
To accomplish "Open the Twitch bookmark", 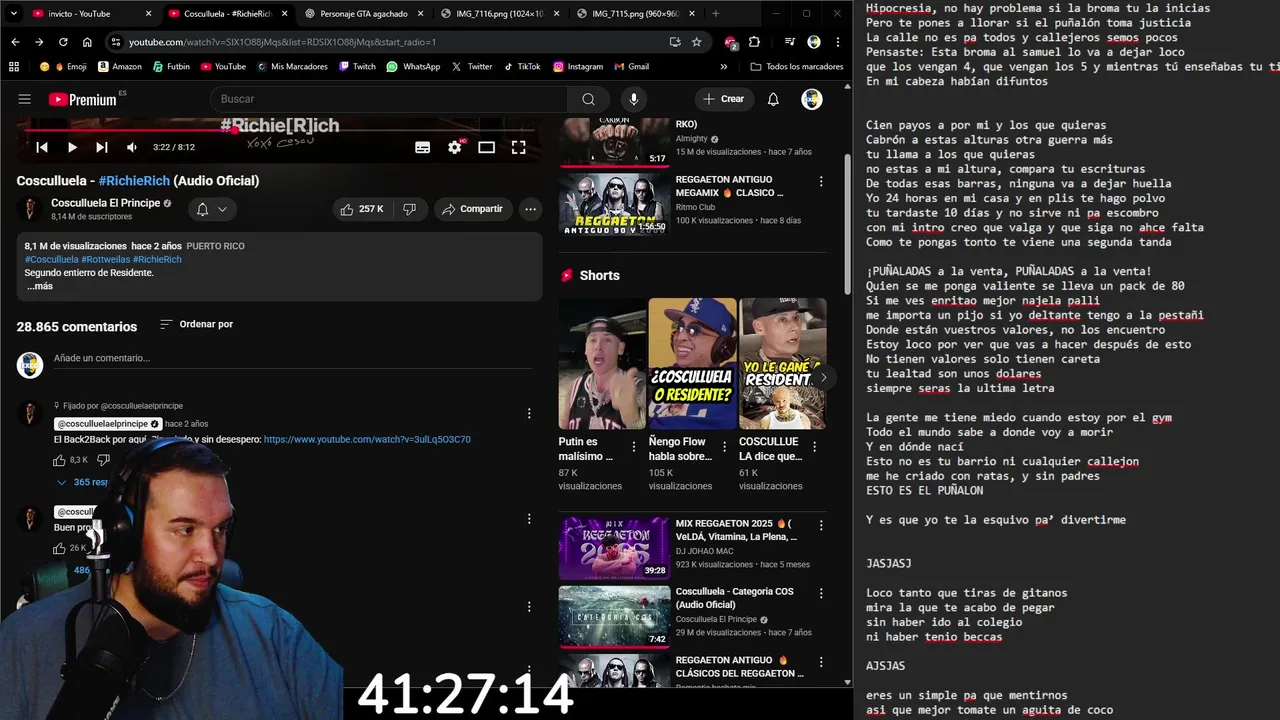I will tap(357, 66).
